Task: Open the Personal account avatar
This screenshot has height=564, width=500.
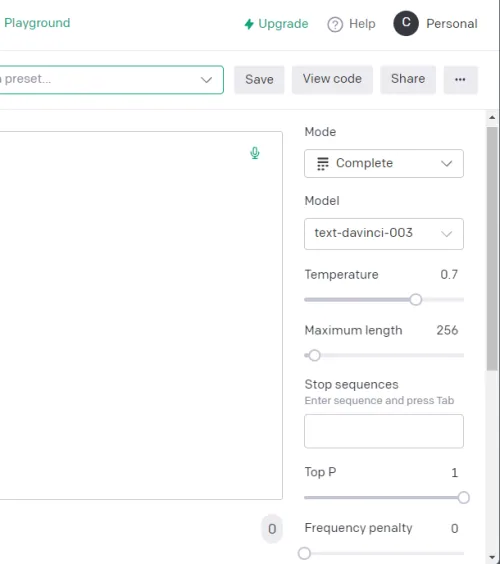Action: (x=406, y=23)
